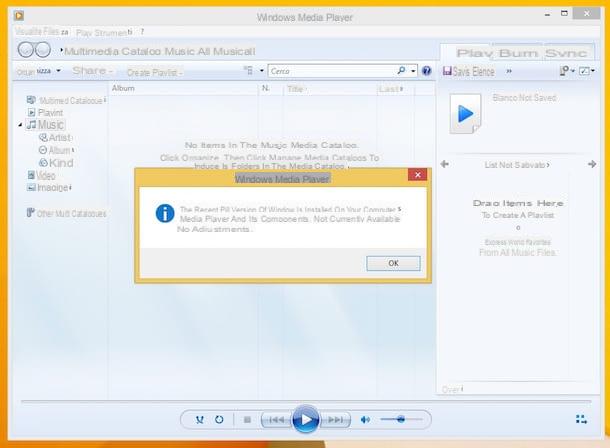The width and height of the screenshot is (610, 448).
Task: Select Playlist in the sidebar
Action: pos(46,112)
